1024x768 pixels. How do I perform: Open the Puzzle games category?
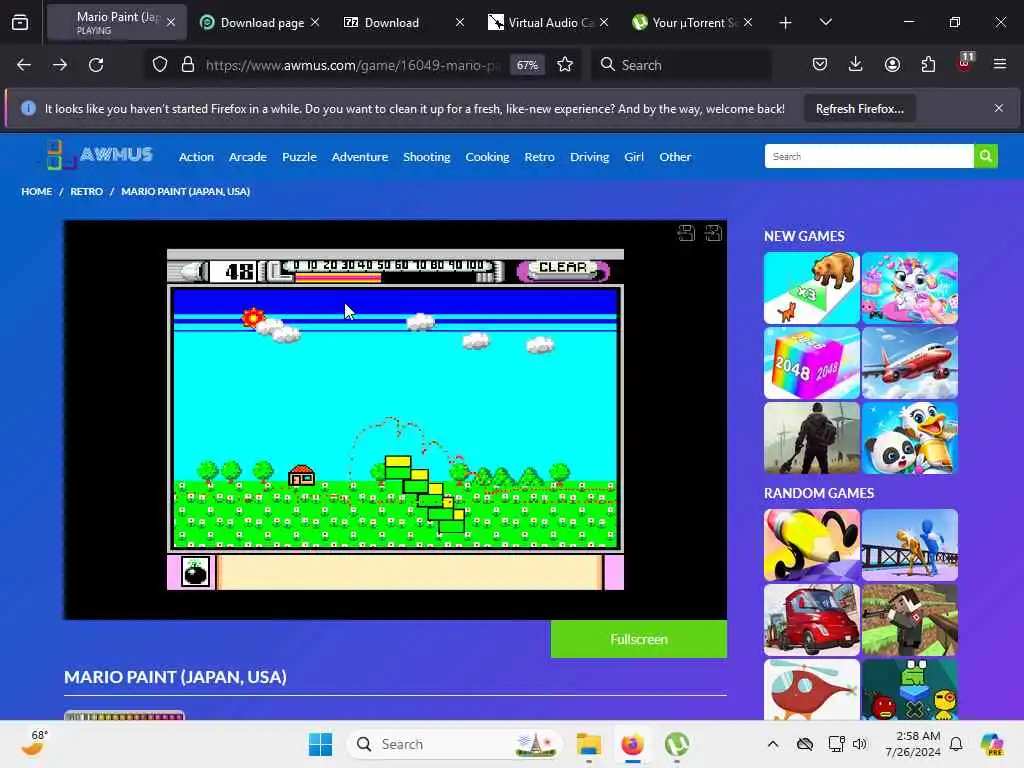click(299, 157)
